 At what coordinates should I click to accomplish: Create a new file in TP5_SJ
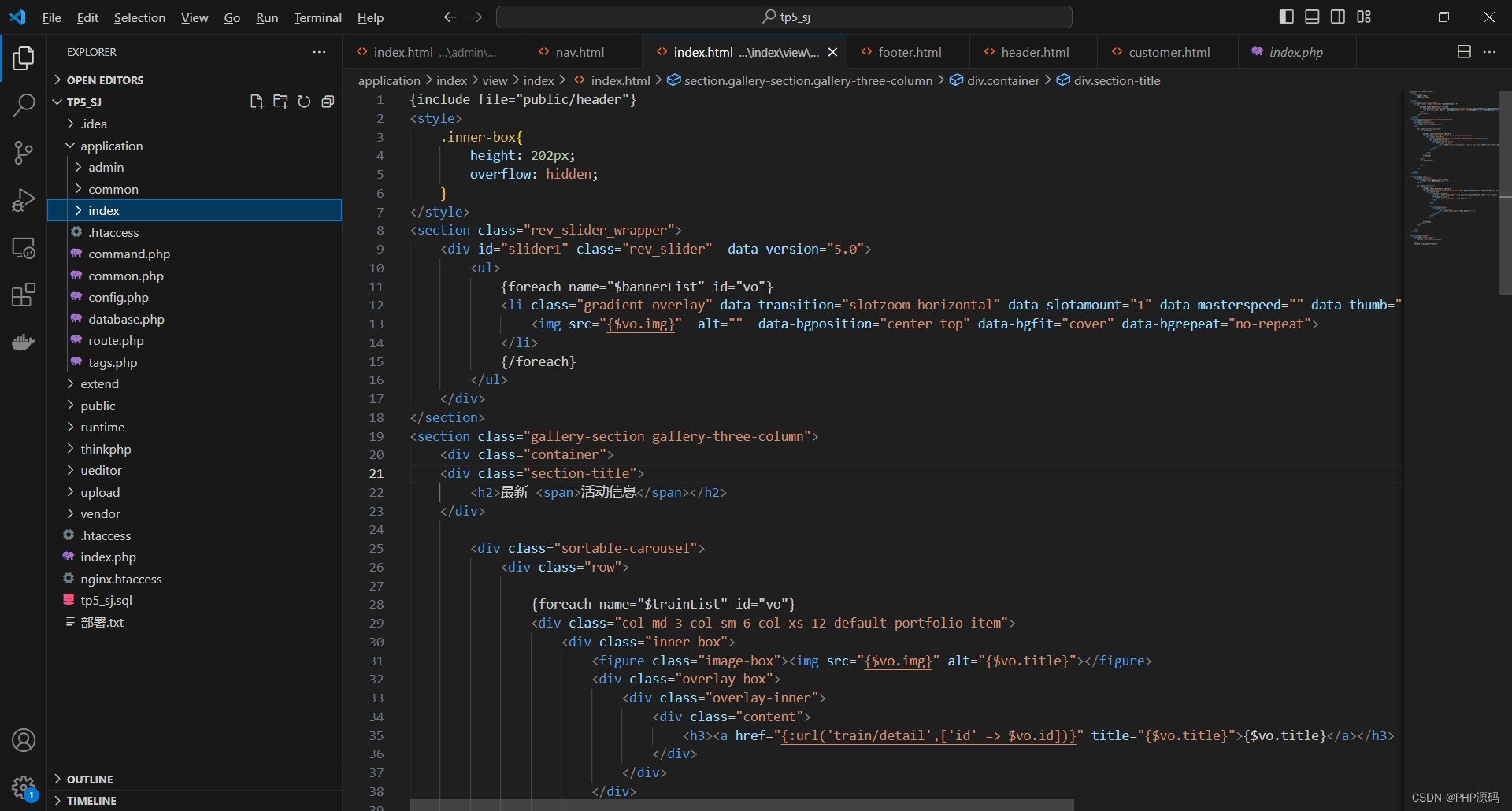coord(257,102)
